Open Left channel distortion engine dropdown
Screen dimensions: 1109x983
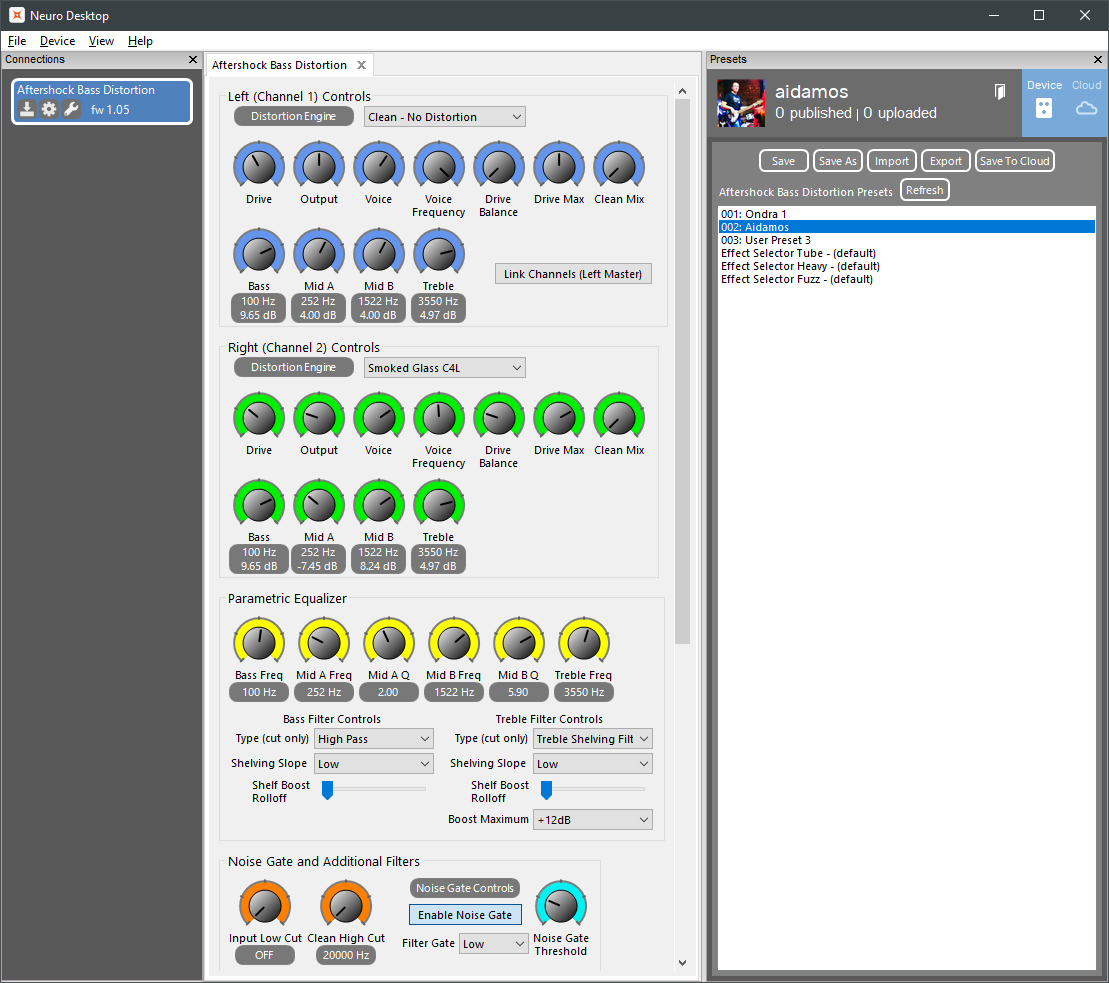(445, 117)
